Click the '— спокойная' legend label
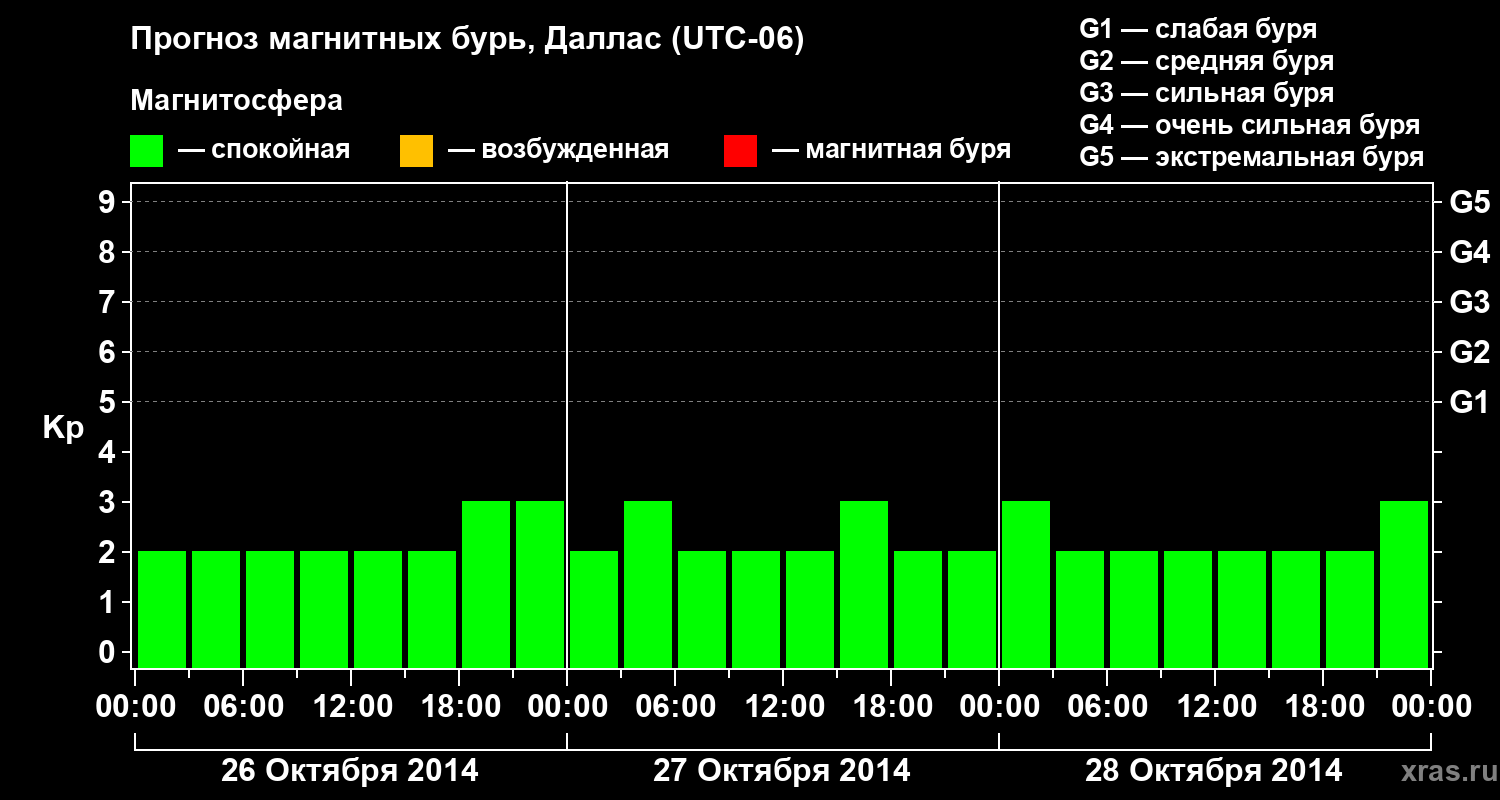 click(264, 151)
